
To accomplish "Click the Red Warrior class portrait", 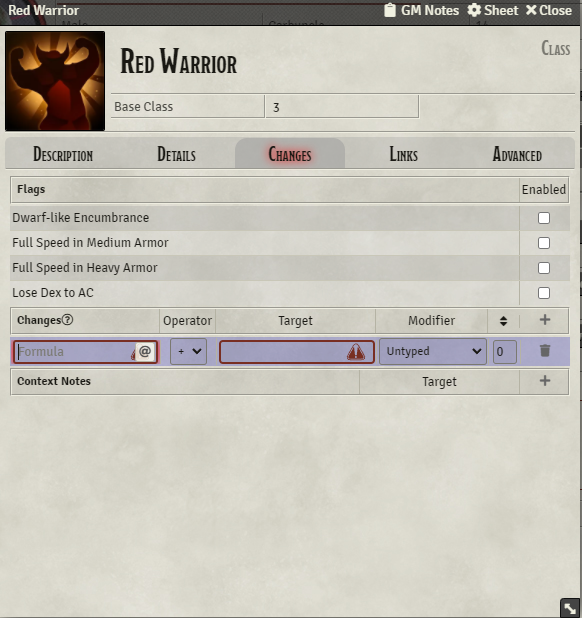I will coord(55,81).
